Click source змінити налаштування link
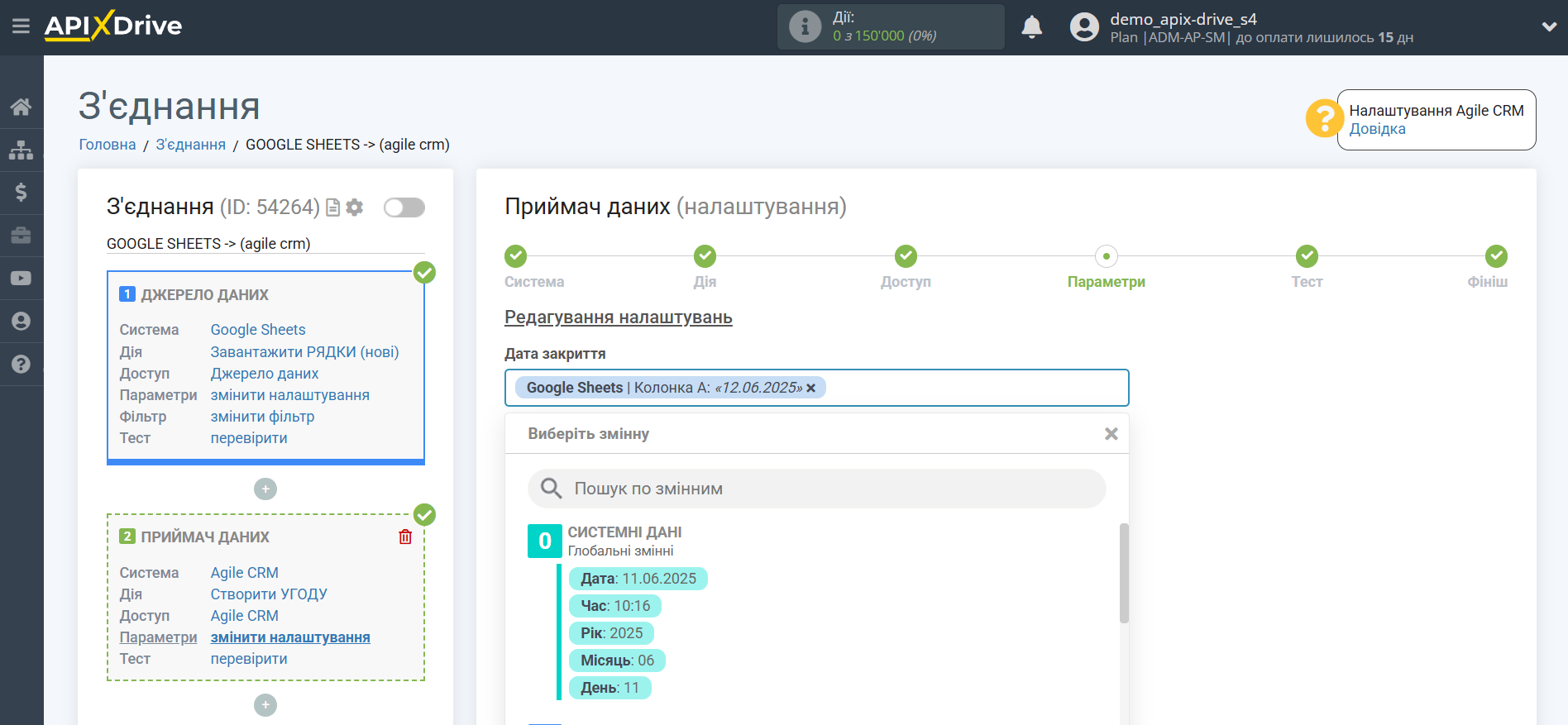This screenshot has height=725, width=1568. (x=290, y=395)
